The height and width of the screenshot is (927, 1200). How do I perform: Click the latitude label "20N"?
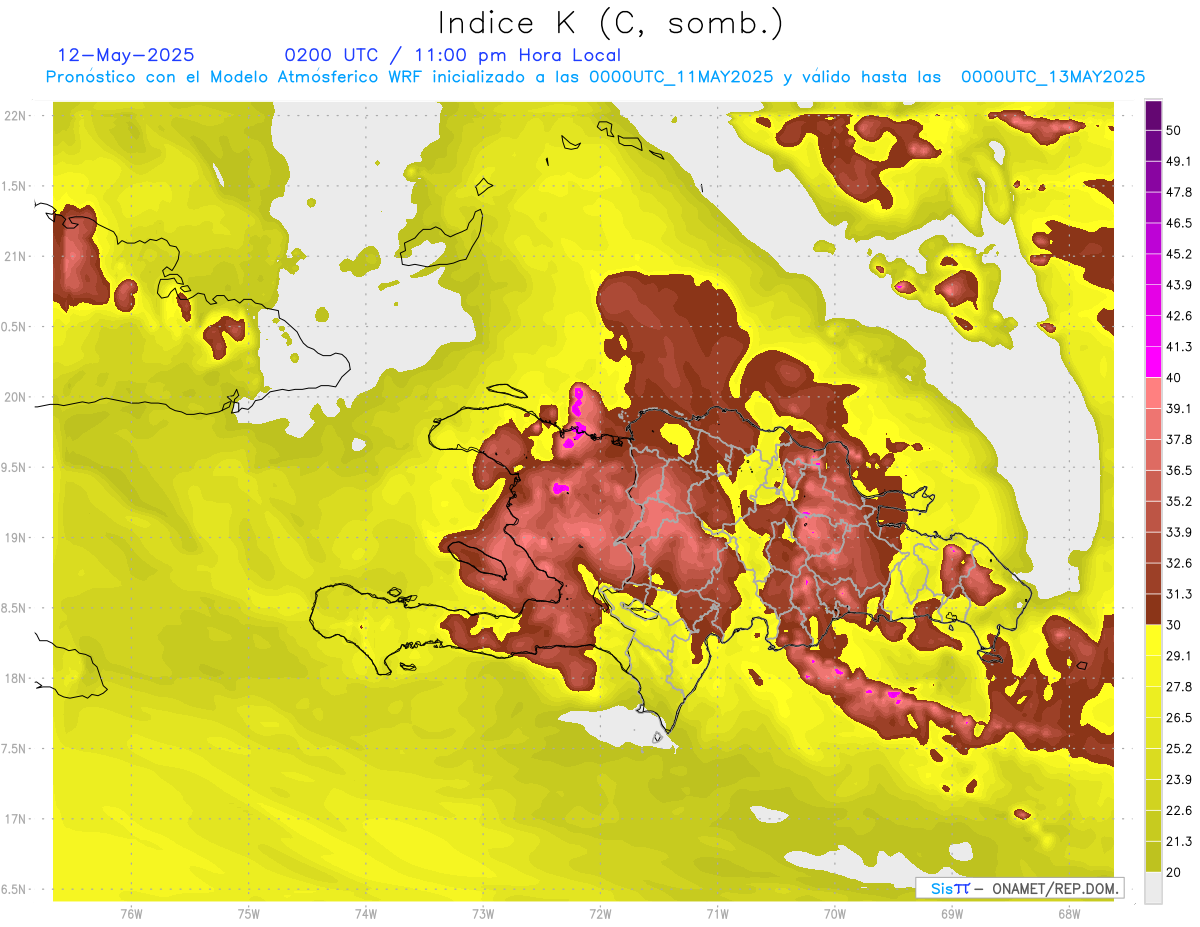(15, 397)
